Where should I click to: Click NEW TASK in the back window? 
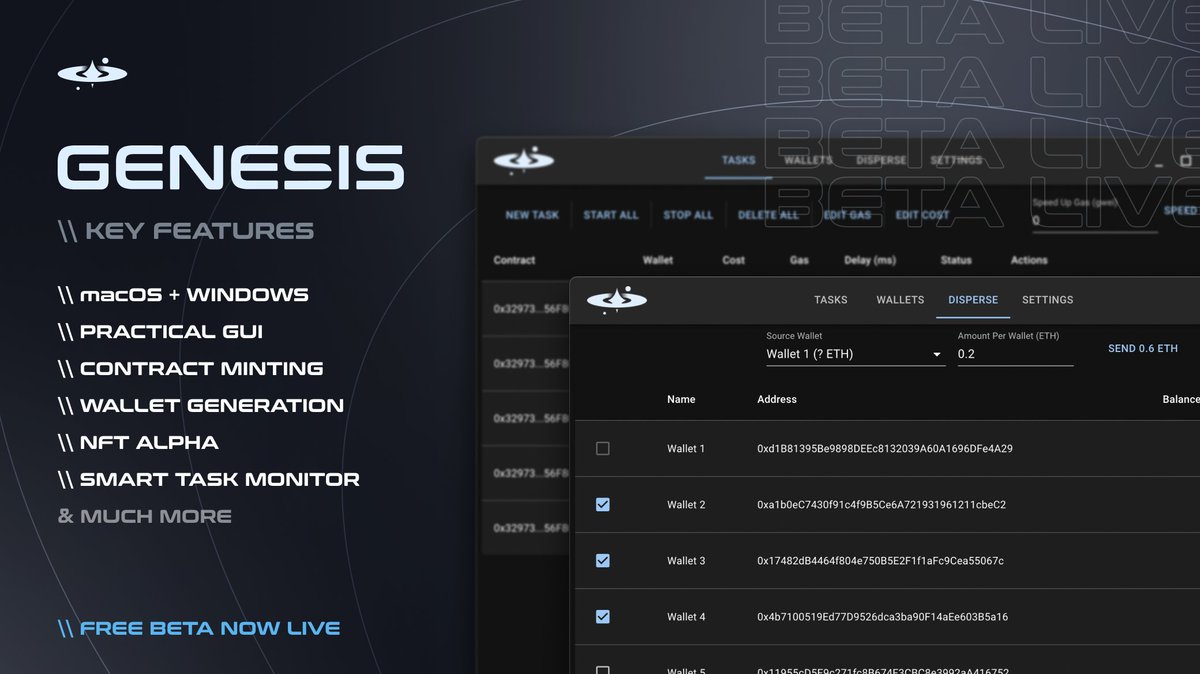coord(532,215)
